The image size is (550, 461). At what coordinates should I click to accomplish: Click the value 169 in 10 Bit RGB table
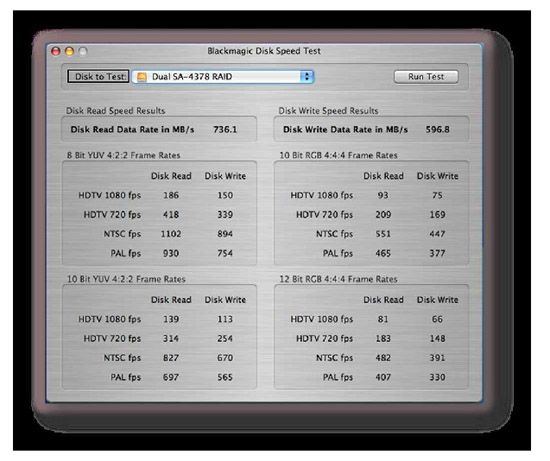[437, 215]
